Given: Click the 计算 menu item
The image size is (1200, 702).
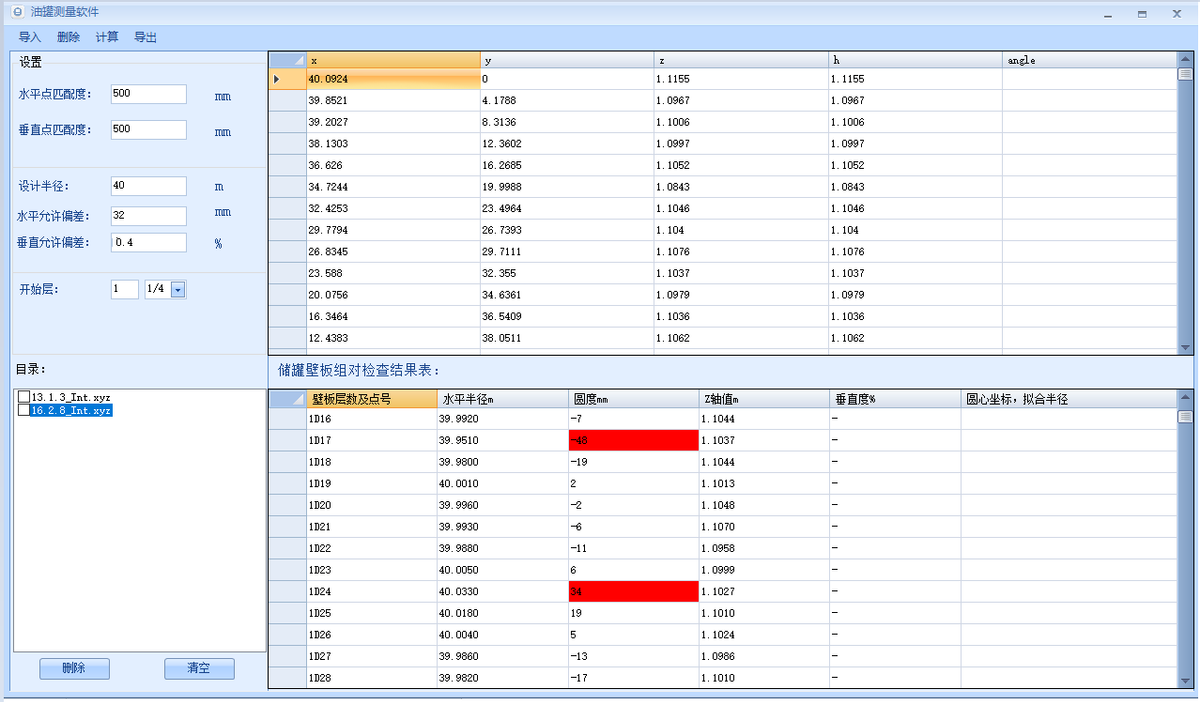Looking at the screenshot, I should click(107, 37).
